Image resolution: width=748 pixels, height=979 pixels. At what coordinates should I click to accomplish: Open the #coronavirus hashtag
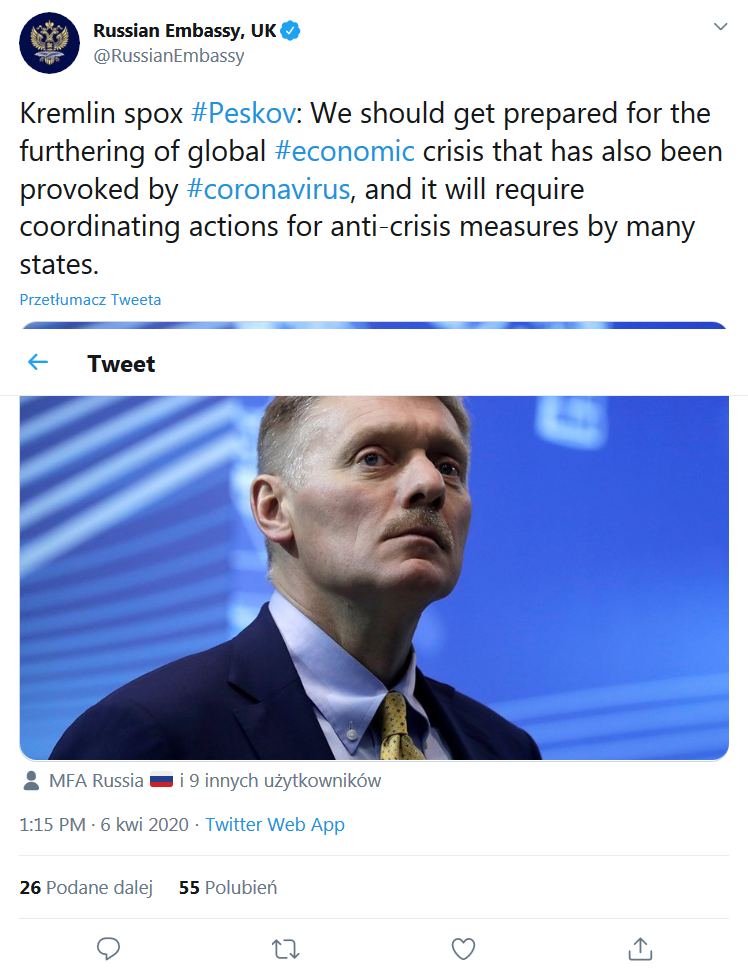(268, 190)
